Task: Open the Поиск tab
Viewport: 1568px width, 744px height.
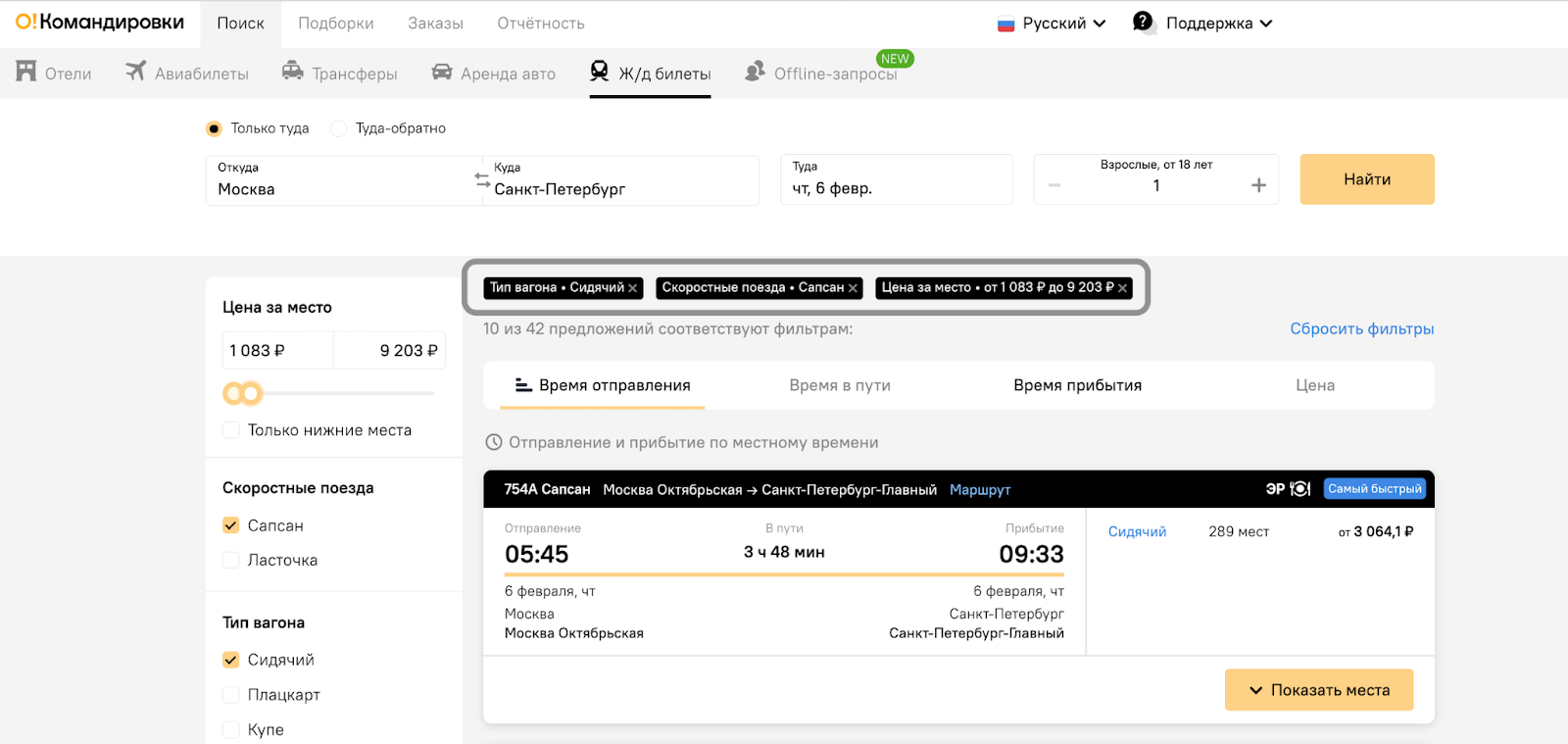Action: pyautogui.click(x=240, y=24)
